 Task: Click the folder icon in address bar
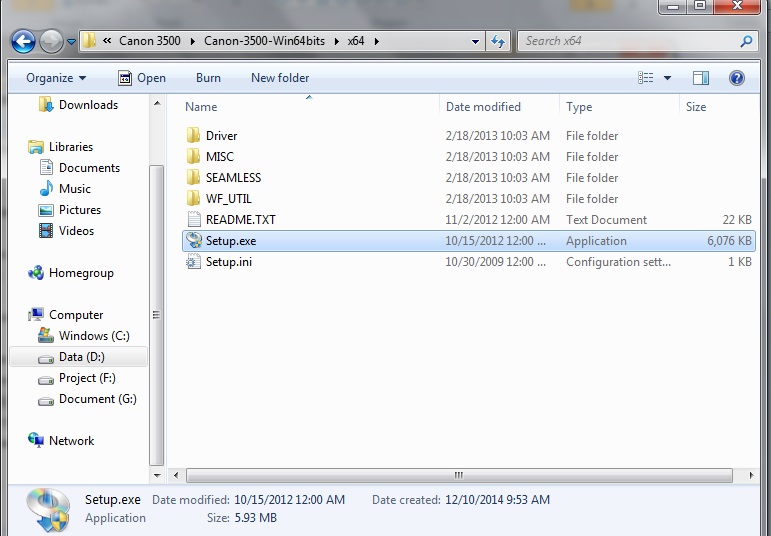tap(89, 41)
